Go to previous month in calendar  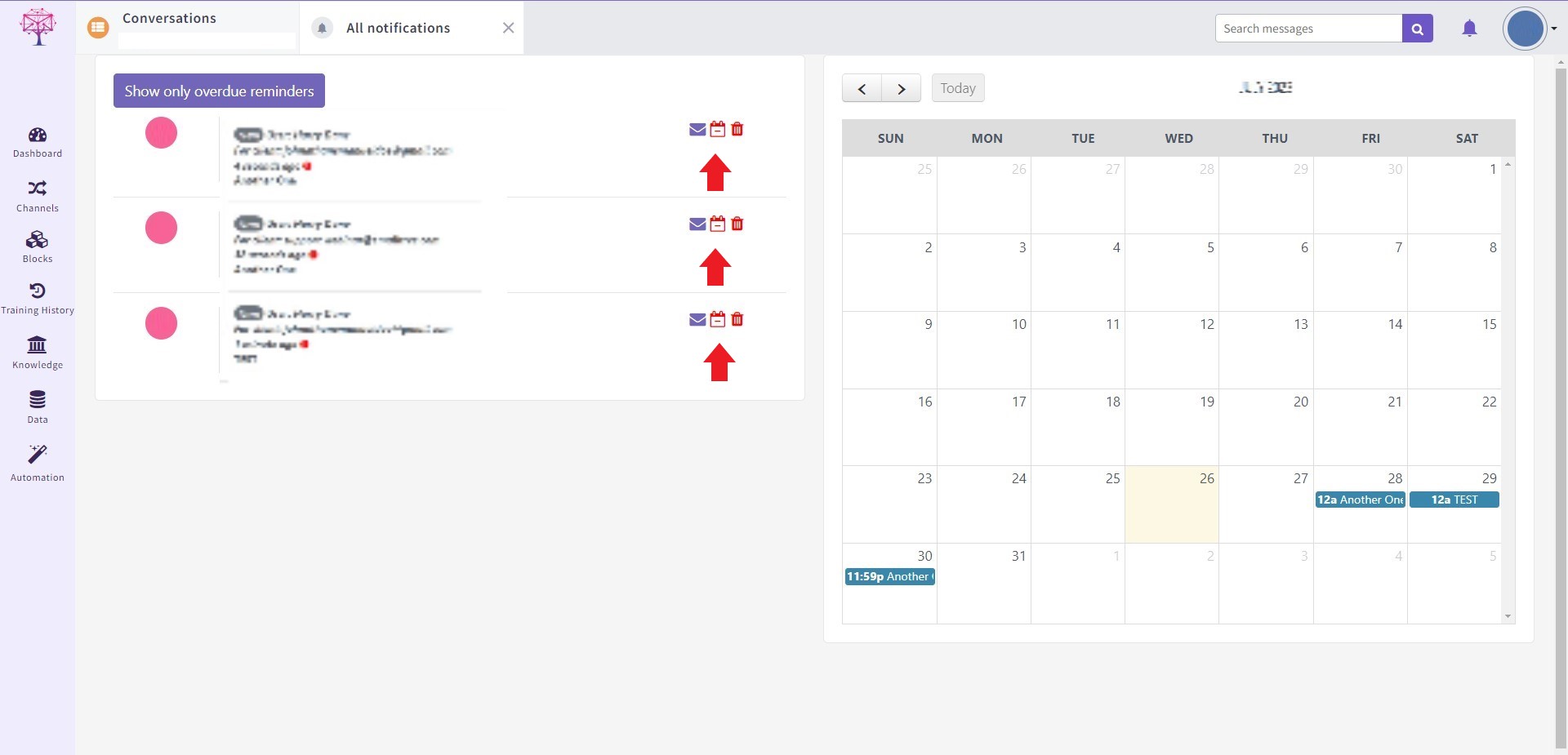click(862, 88)
